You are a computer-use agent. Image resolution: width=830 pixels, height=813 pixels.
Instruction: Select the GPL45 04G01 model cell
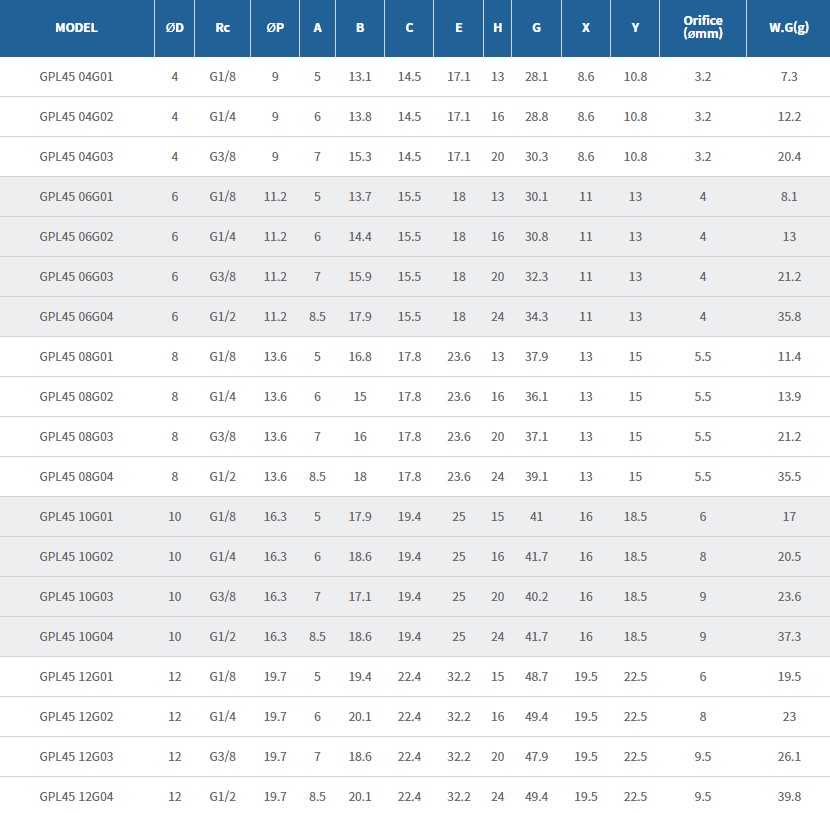click(x=76, y=77)
